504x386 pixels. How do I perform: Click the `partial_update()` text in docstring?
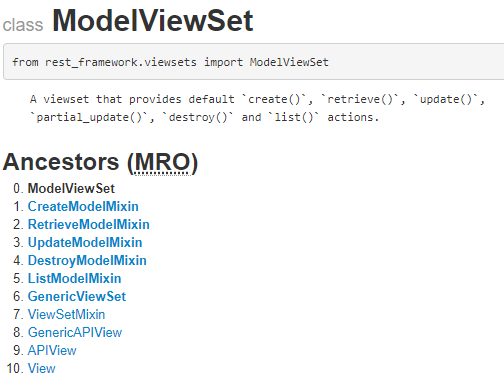[x=89, y=117]
